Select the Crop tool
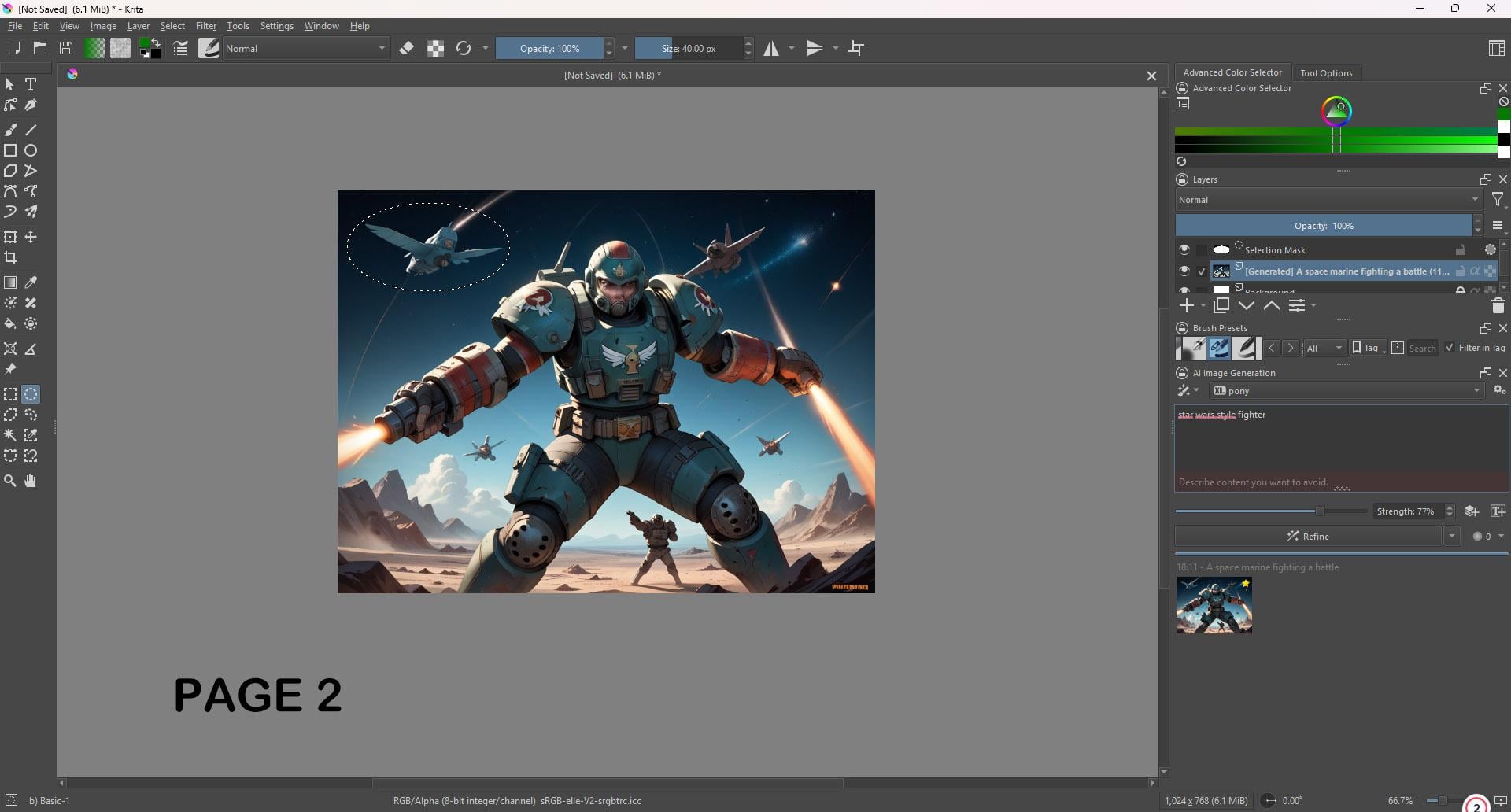This screenshot has width=1511, height=812. coord(10,257)
